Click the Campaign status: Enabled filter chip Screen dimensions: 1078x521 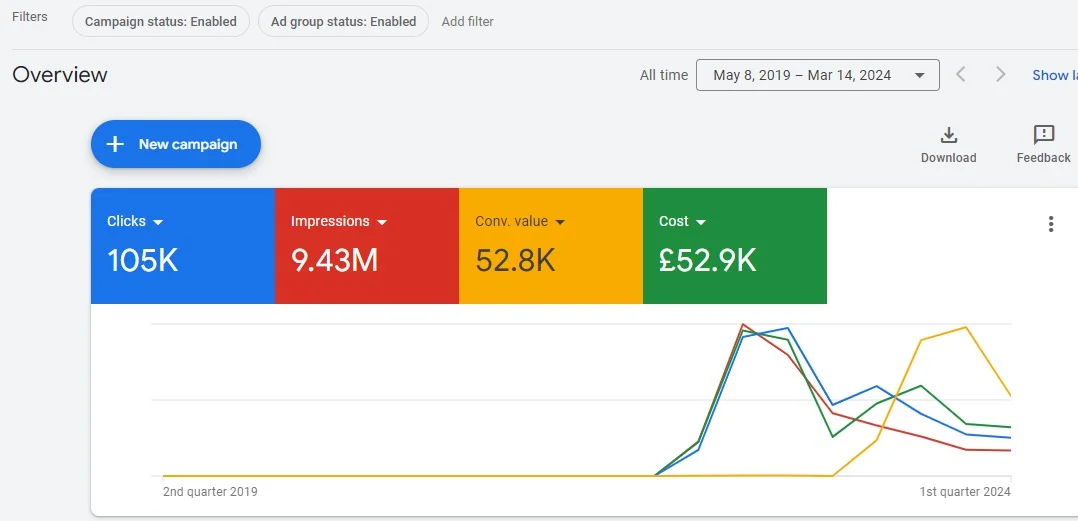[161, 21]
